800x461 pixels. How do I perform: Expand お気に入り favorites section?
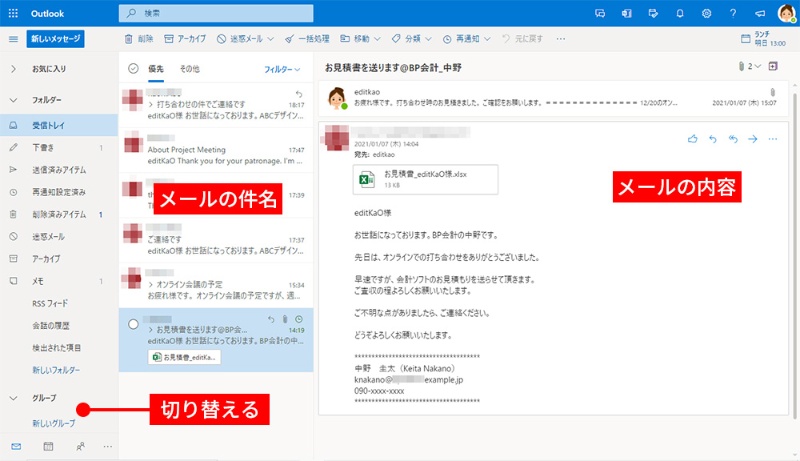coord(13,69)
